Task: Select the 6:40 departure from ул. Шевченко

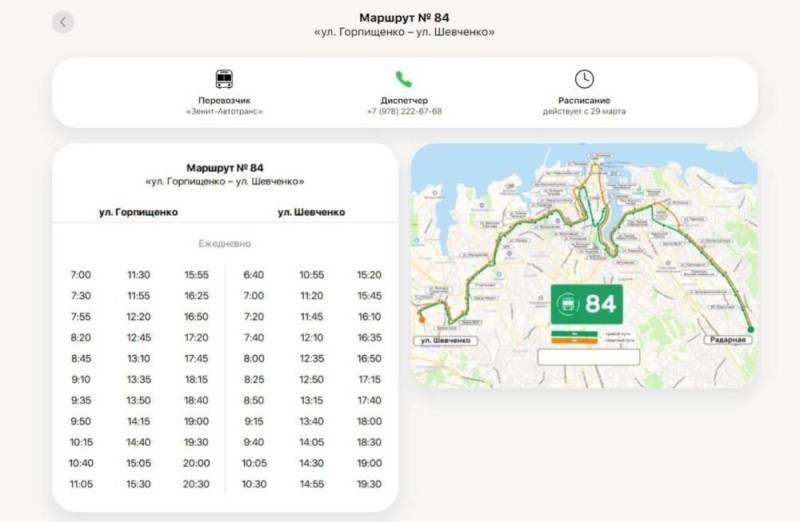Action: (x=254, y=275)
